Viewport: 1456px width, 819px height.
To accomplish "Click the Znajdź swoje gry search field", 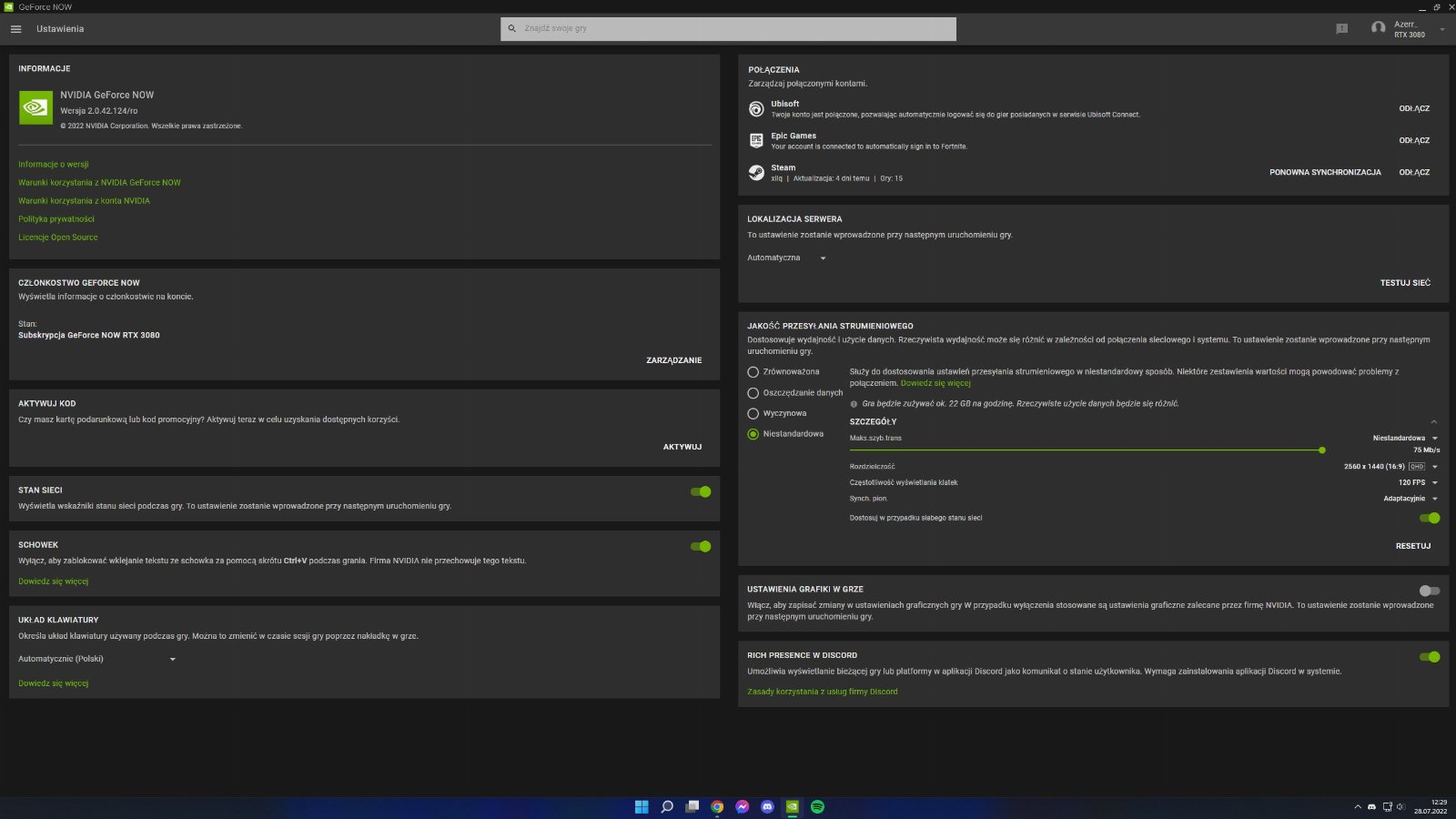I will tap(728, 29).
